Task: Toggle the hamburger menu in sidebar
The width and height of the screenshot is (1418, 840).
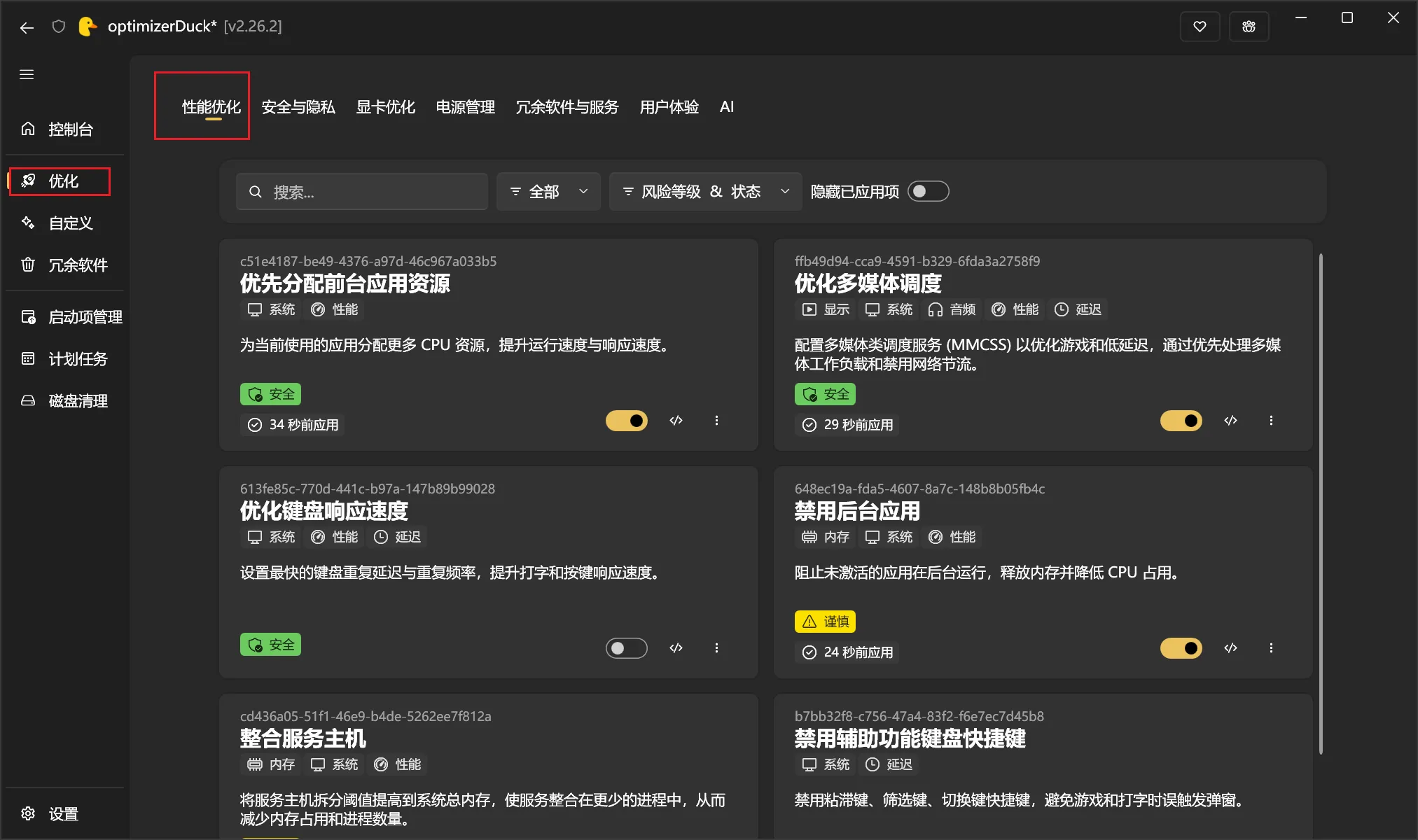Action: pyautogui.click(x=27, y=74)
